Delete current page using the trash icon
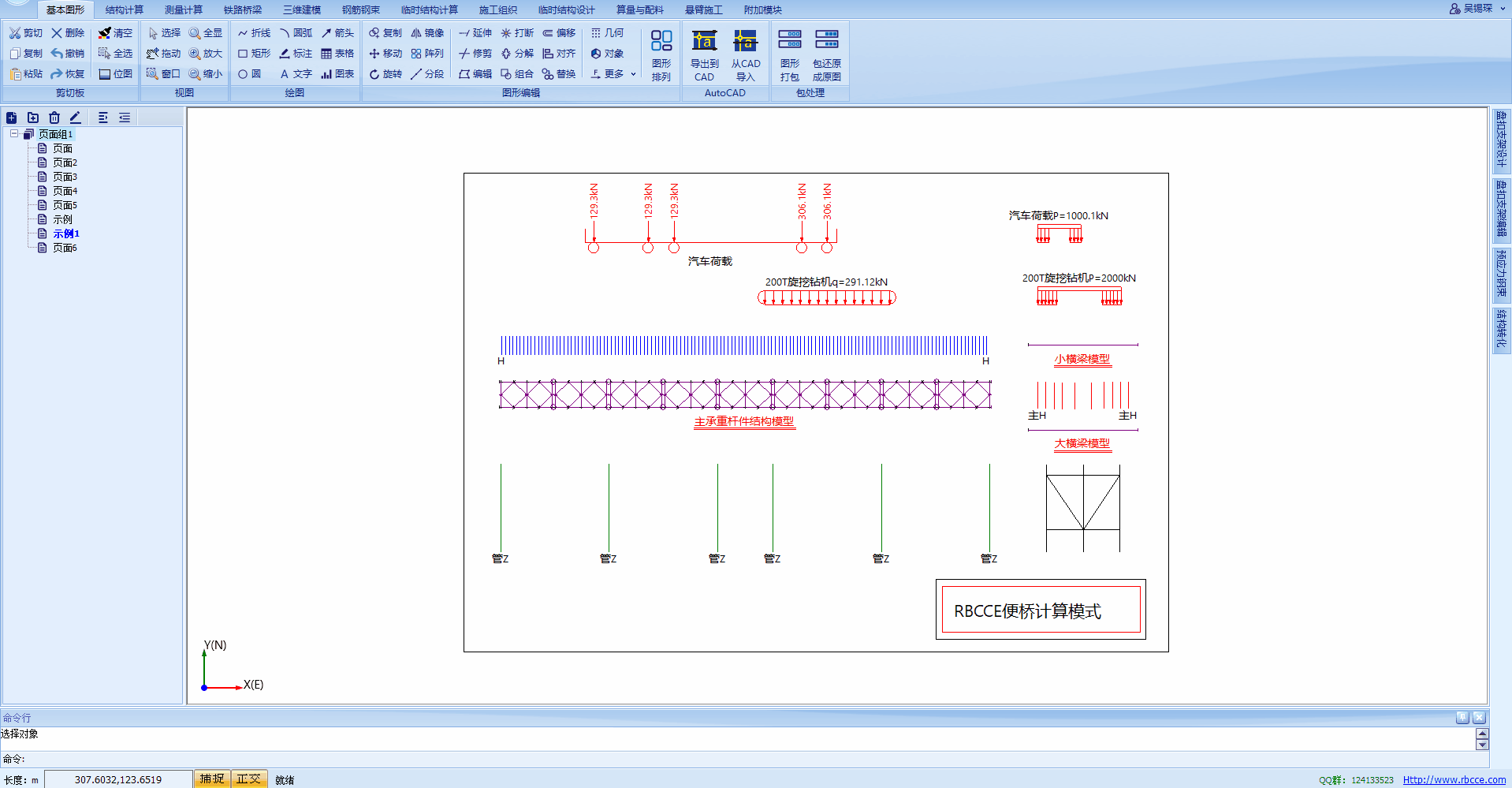Viewport: 1512px width, 788px height. coord(54,117)
